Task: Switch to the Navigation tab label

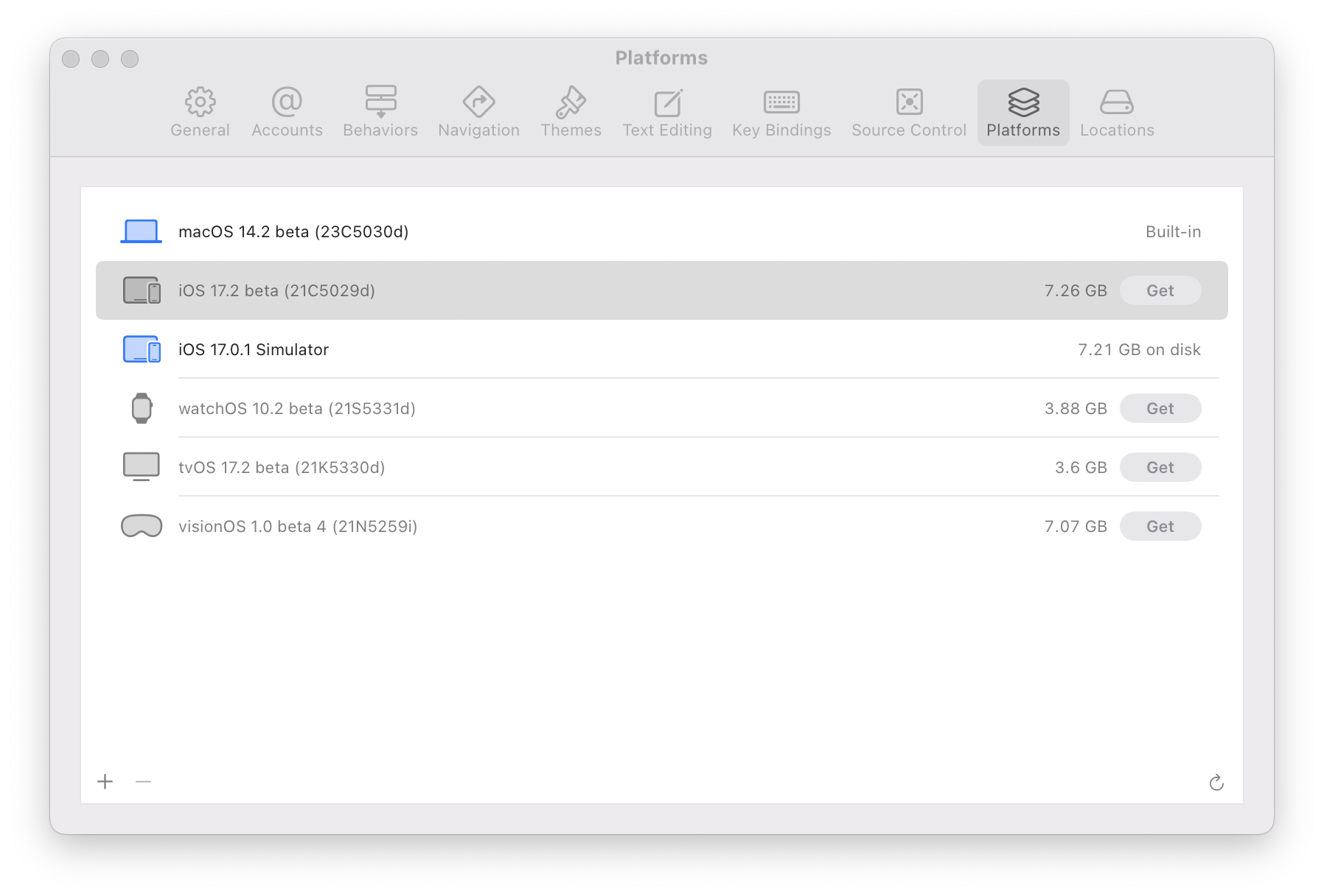Action: (478, 130)
